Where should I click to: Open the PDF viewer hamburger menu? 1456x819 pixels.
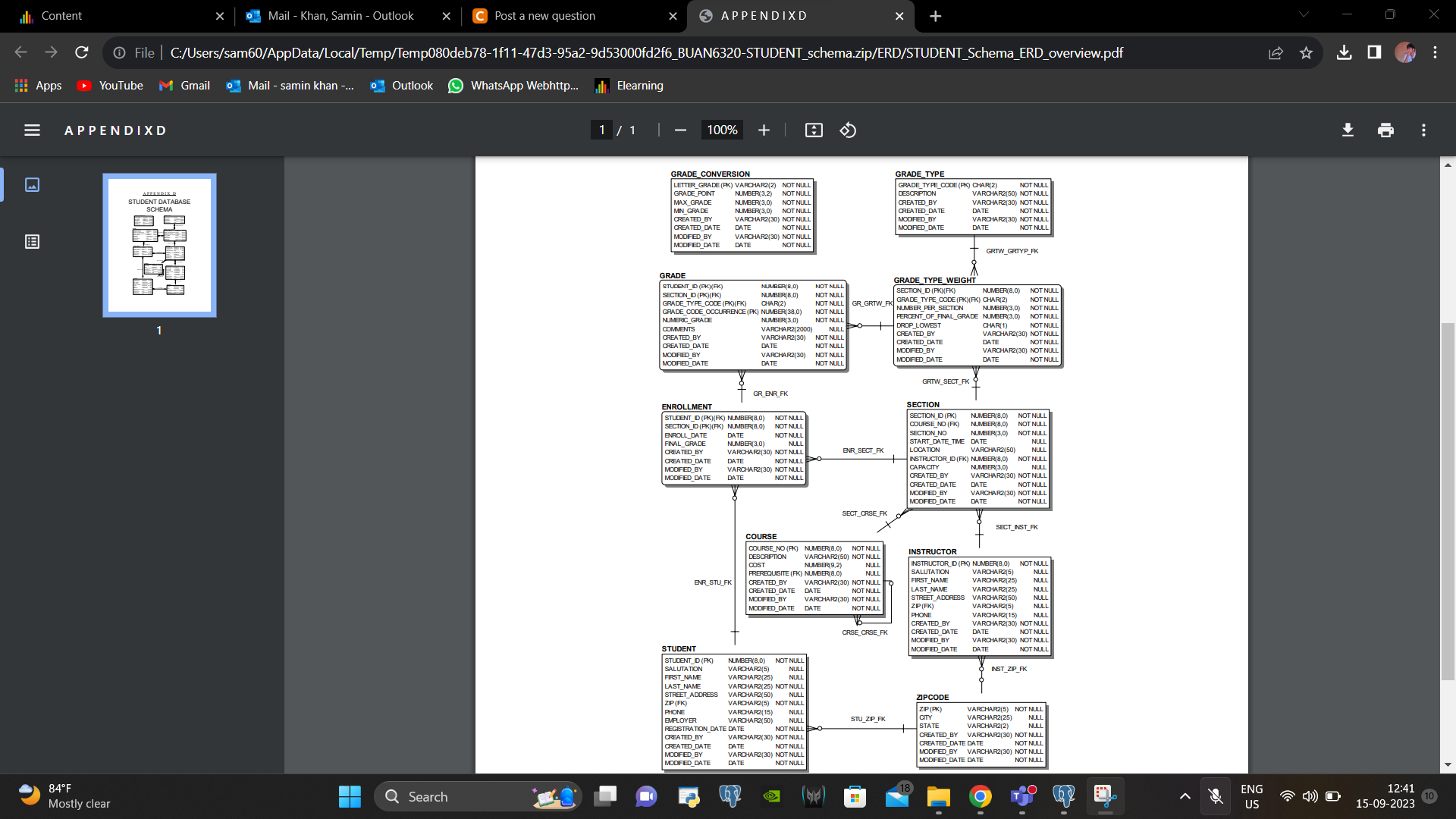point(32,130)
